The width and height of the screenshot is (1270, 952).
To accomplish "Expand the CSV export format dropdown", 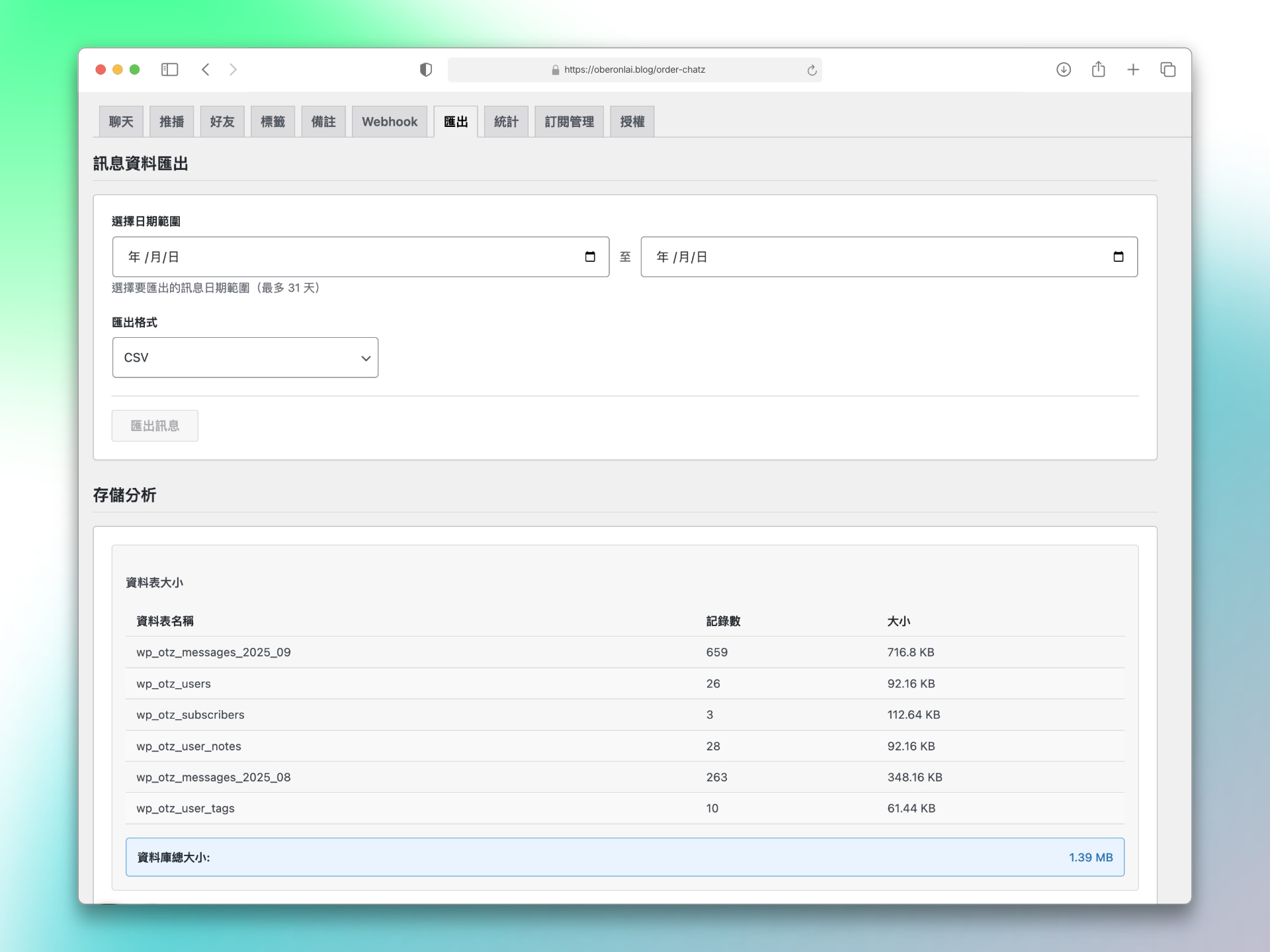I will click(x=245, y=358).
